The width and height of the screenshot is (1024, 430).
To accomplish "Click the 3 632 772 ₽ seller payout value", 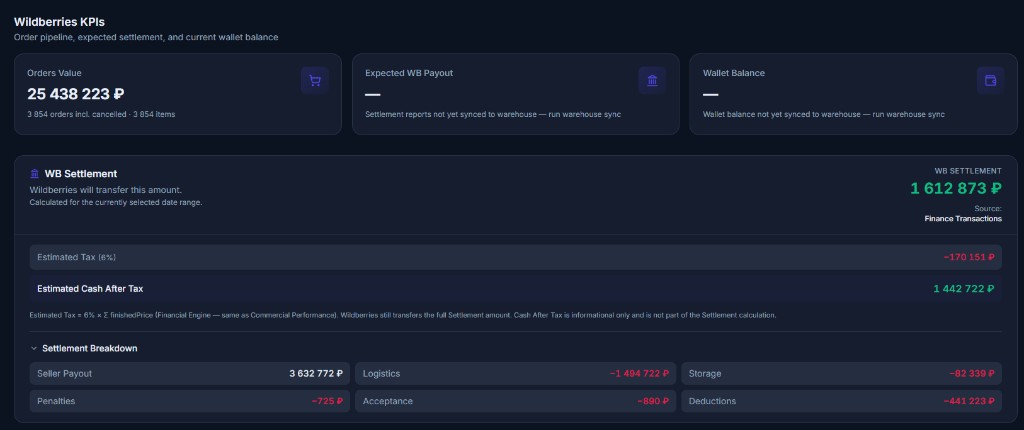I will (316, 374).
